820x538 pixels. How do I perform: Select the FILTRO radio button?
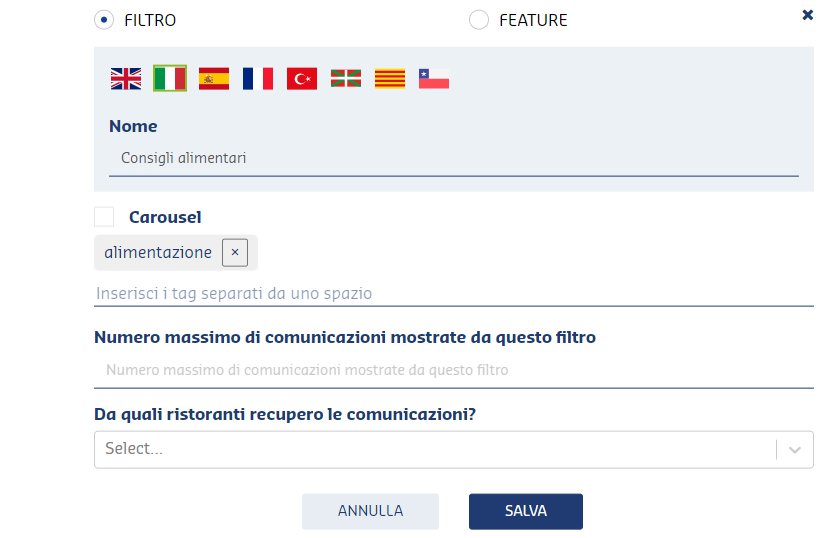tap(104, 20)
